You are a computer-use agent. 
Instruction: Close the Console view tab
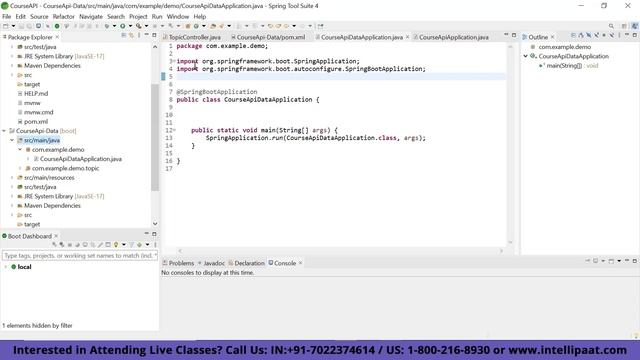(300, 263)
